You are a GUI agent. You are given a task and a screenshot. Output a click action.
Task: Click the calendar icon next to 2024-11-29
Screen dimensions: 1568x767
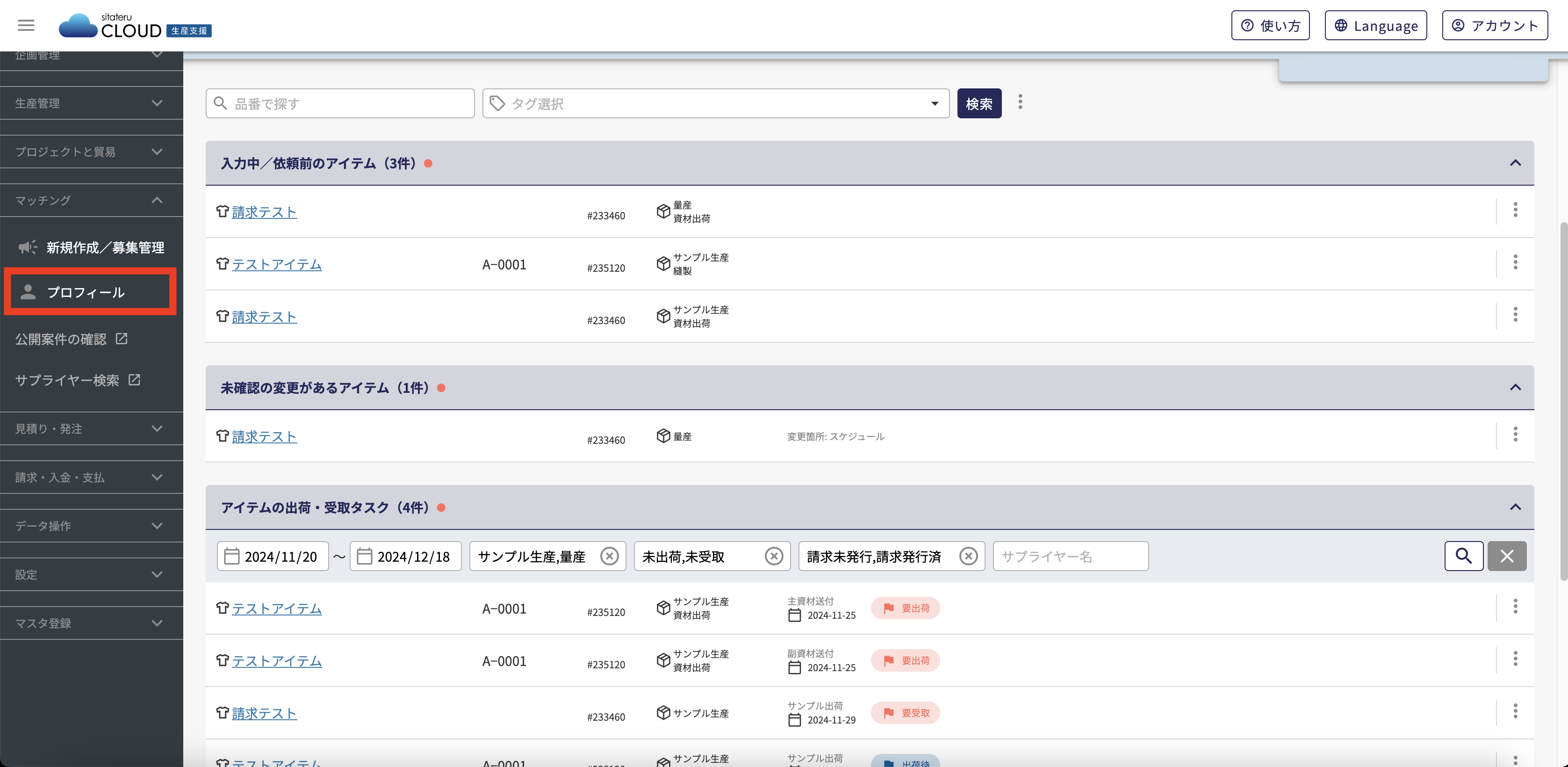tap(794, 720)
